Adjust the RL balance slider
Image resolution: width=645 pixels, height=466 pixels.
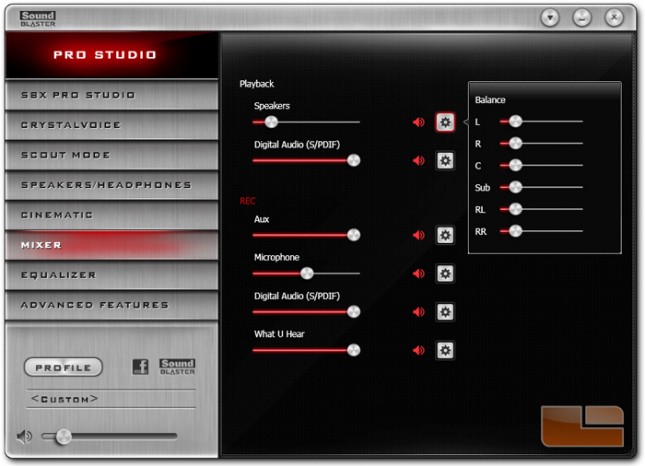[541, 209]
